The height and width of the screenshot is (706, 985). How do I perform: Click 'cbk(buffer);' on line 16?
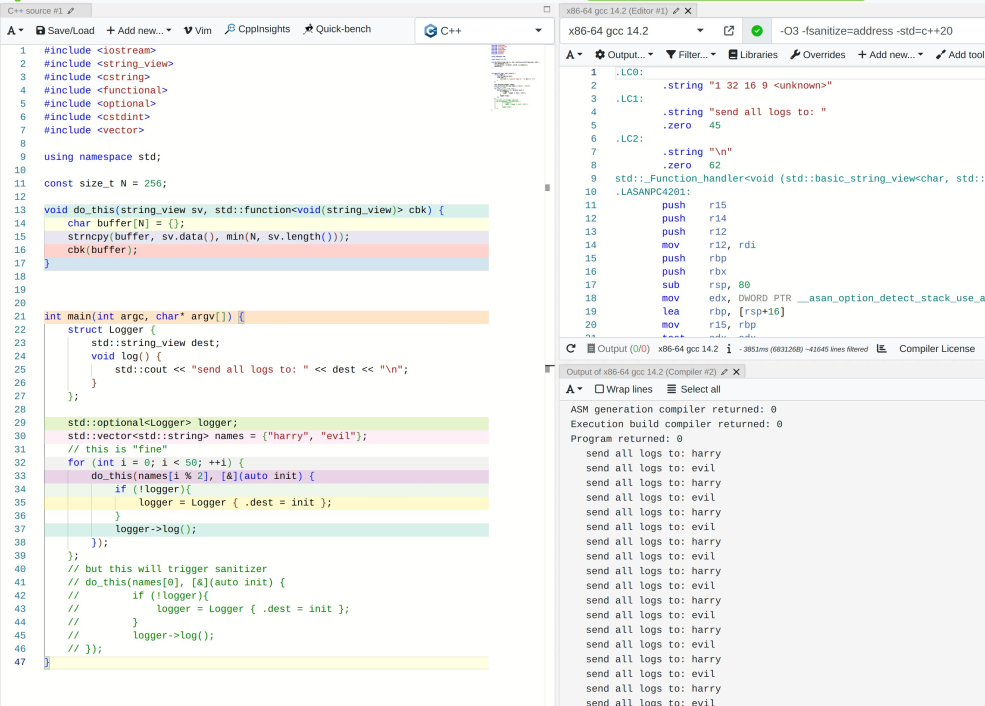coord(102,250)
